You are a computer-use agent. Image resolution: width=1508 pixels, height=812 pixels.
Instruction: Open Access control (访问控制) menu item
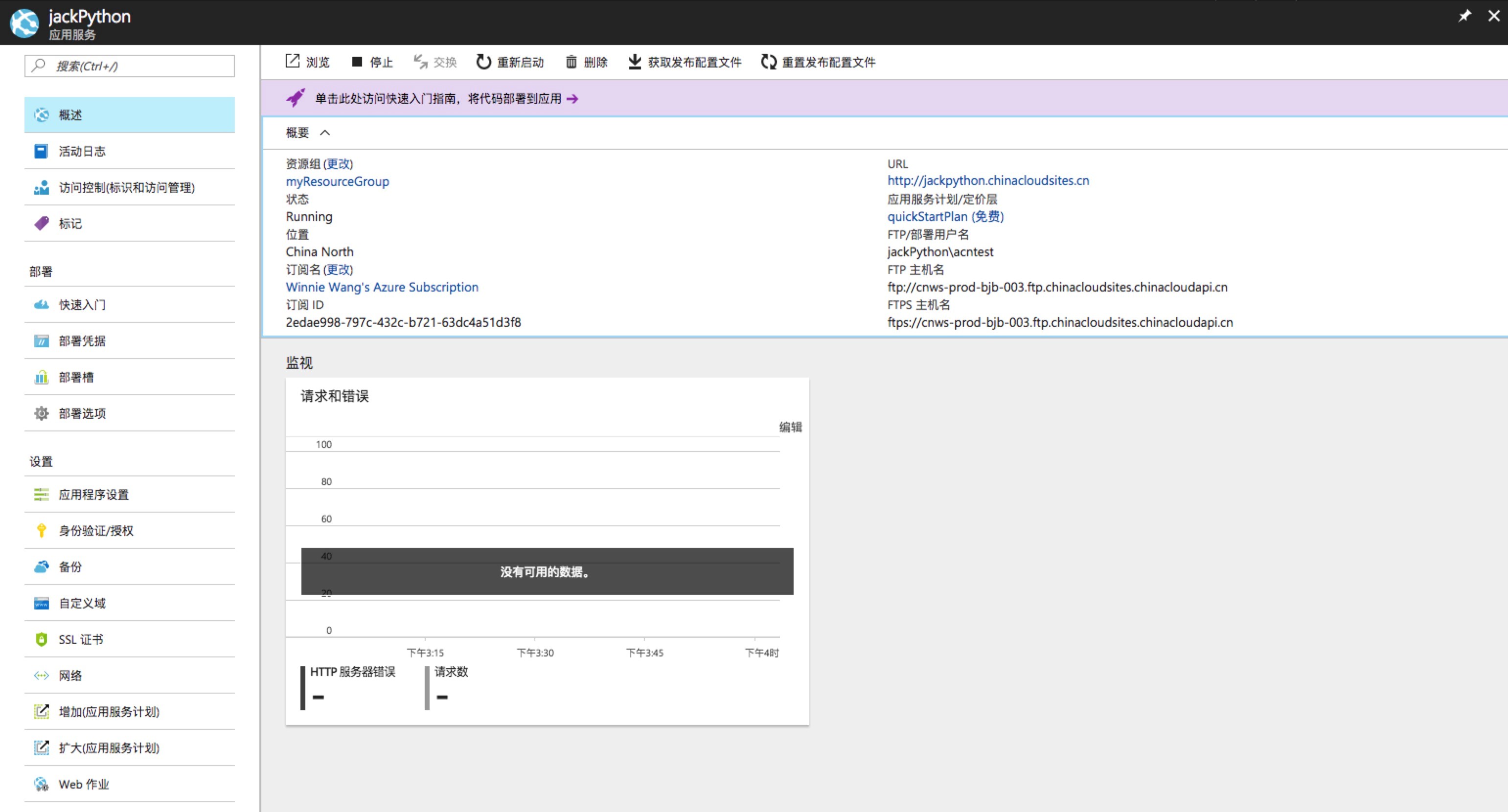129,187
